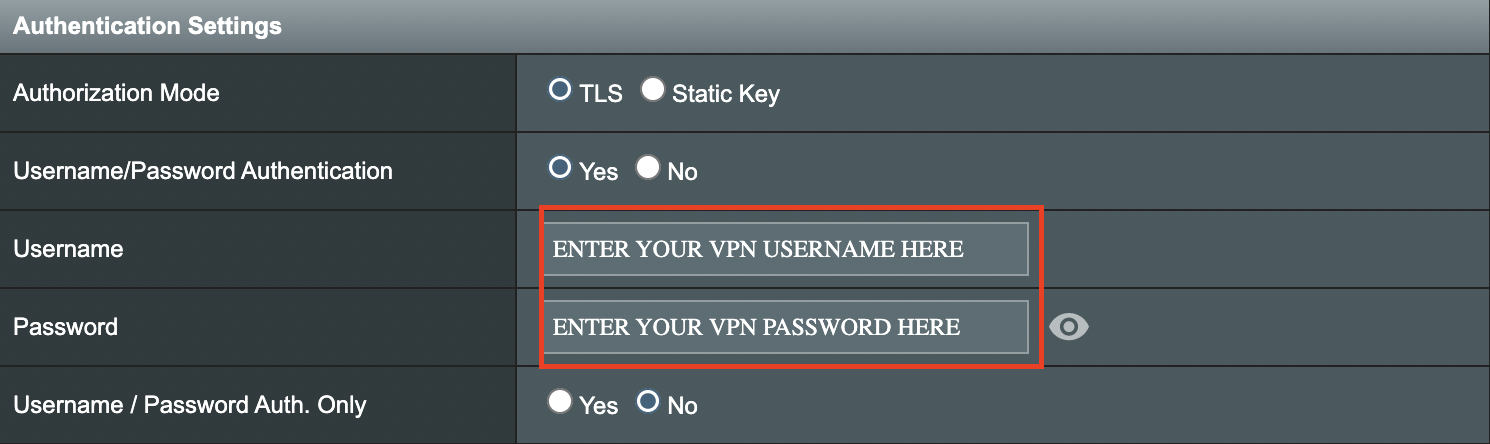Set Username / Password Auth. Only to No
1490x444 pixels.
coord(648,402)
